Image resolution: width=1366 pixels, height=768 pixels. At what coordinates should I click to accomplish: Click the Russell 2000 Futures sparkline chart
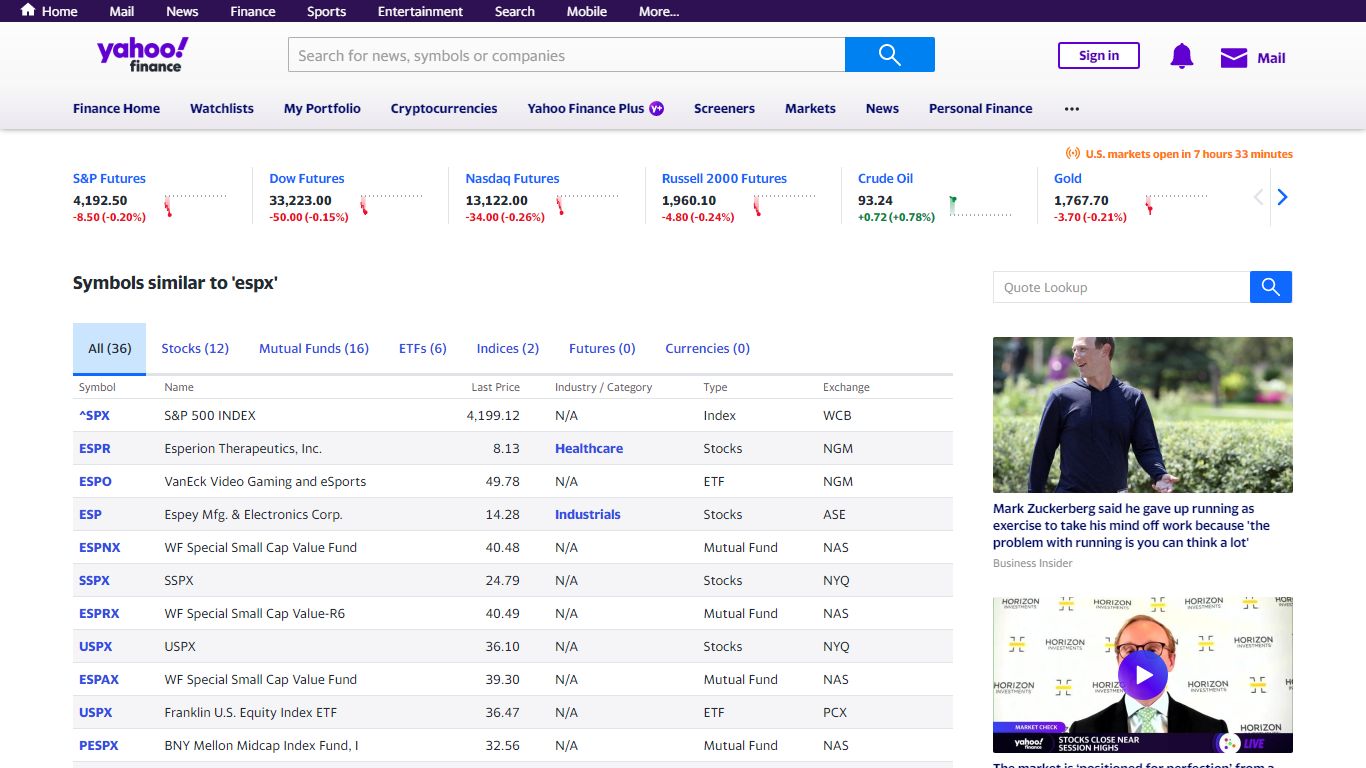pos(785,205)
